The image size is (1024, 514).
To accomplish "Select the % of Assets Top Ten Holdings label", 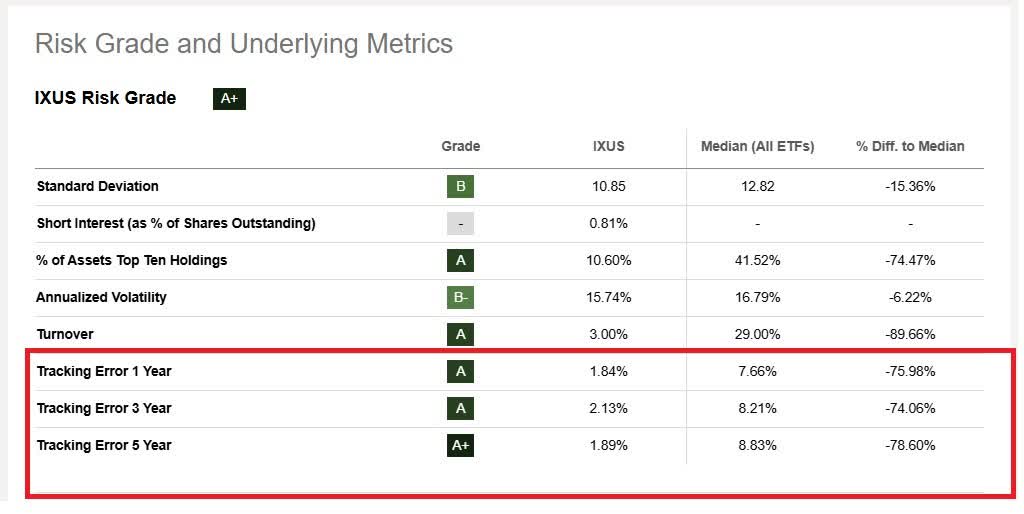I will click(x=132, y=260).
